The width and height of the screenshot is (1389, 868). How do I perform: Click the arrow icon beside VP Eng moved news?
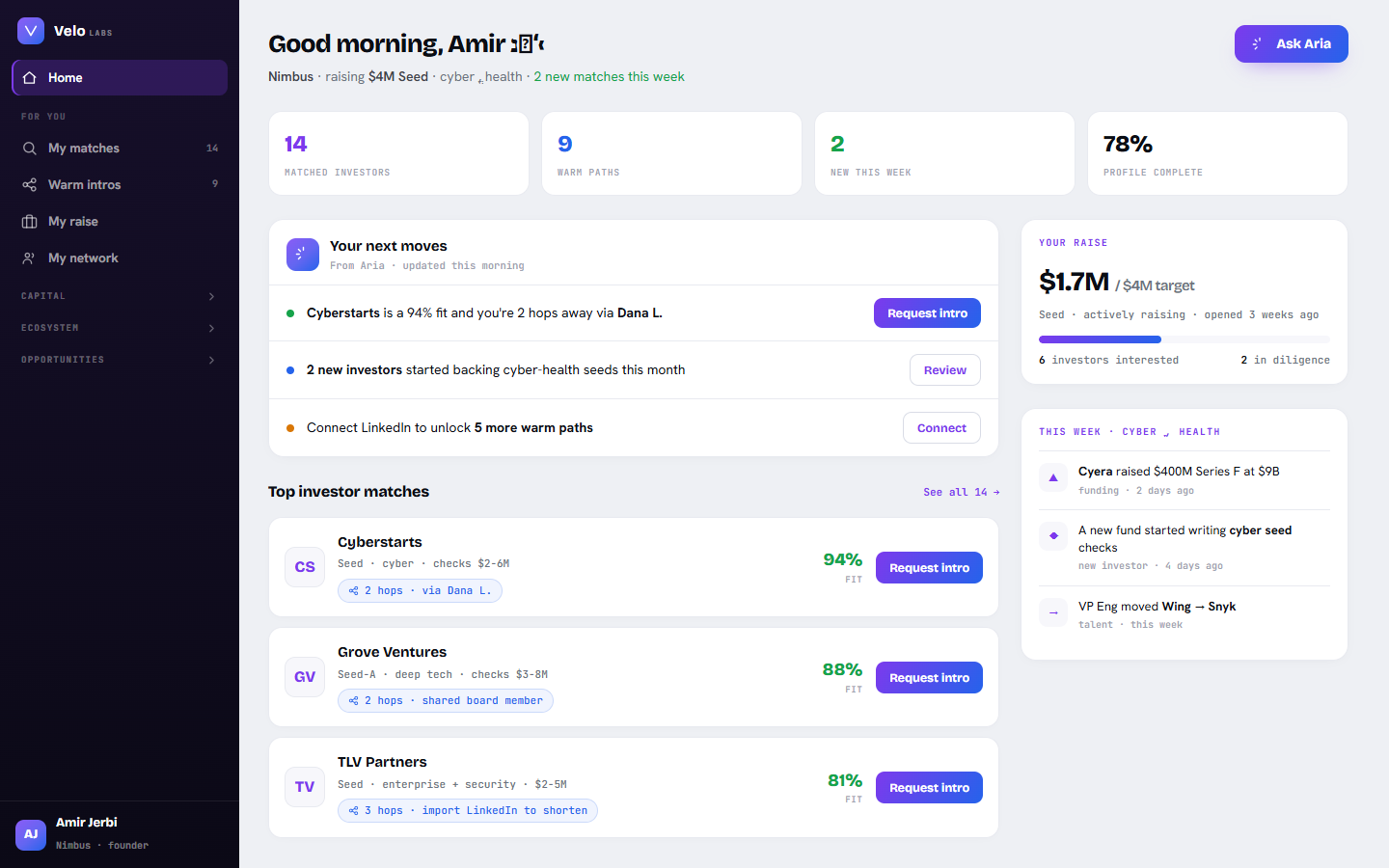[1053, 612]
